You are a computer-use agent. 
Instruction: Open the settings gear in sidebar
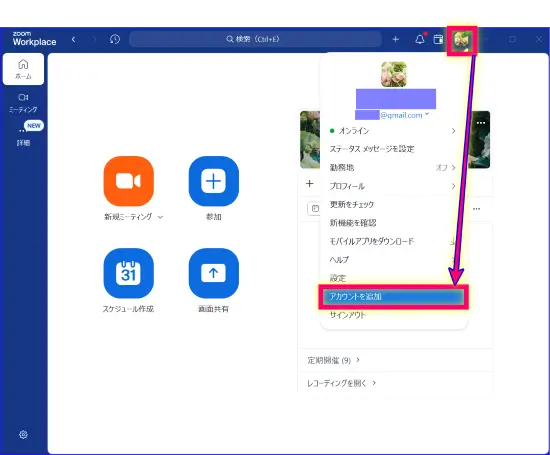pos(23,435)
